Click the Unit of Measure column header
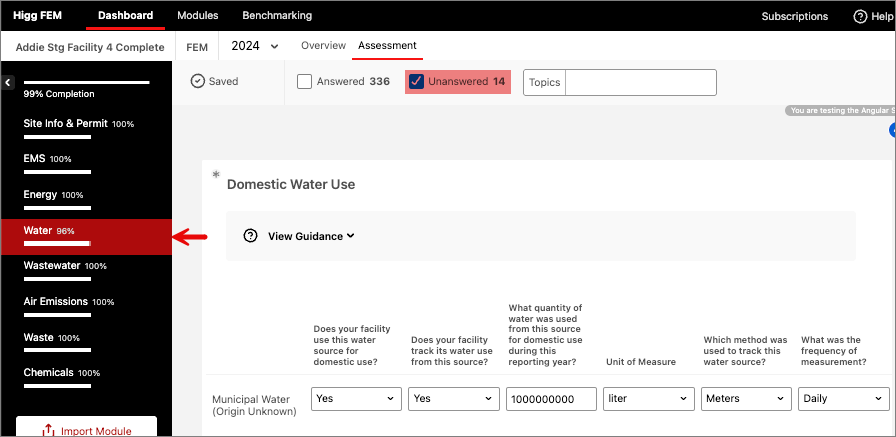Screen dimensions: 896x437 click(641, 362)
